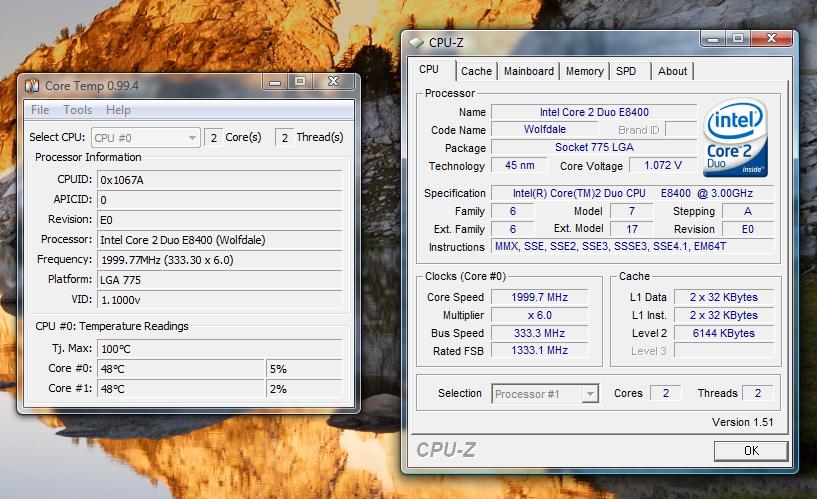817x499 pixels.
Task: Click the Package value Socket 775 LGA
Action: pyautogui.click(x=594, y=147)
